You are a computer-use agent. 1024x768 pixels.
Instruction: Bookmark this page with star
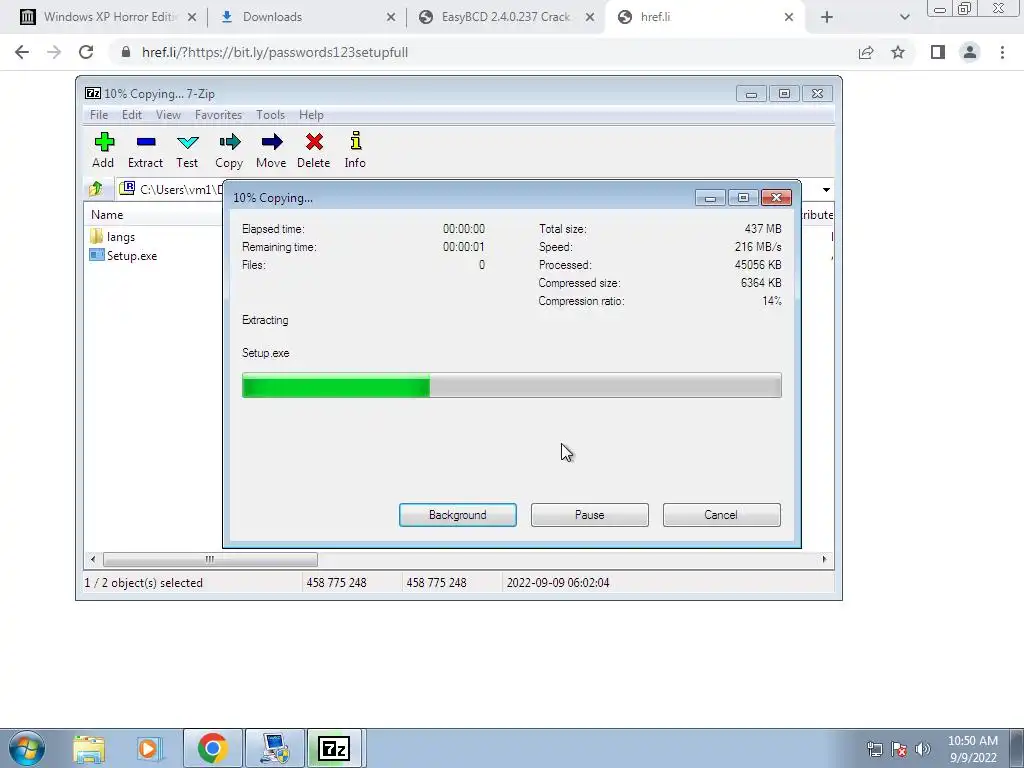[x=898, y=52]
